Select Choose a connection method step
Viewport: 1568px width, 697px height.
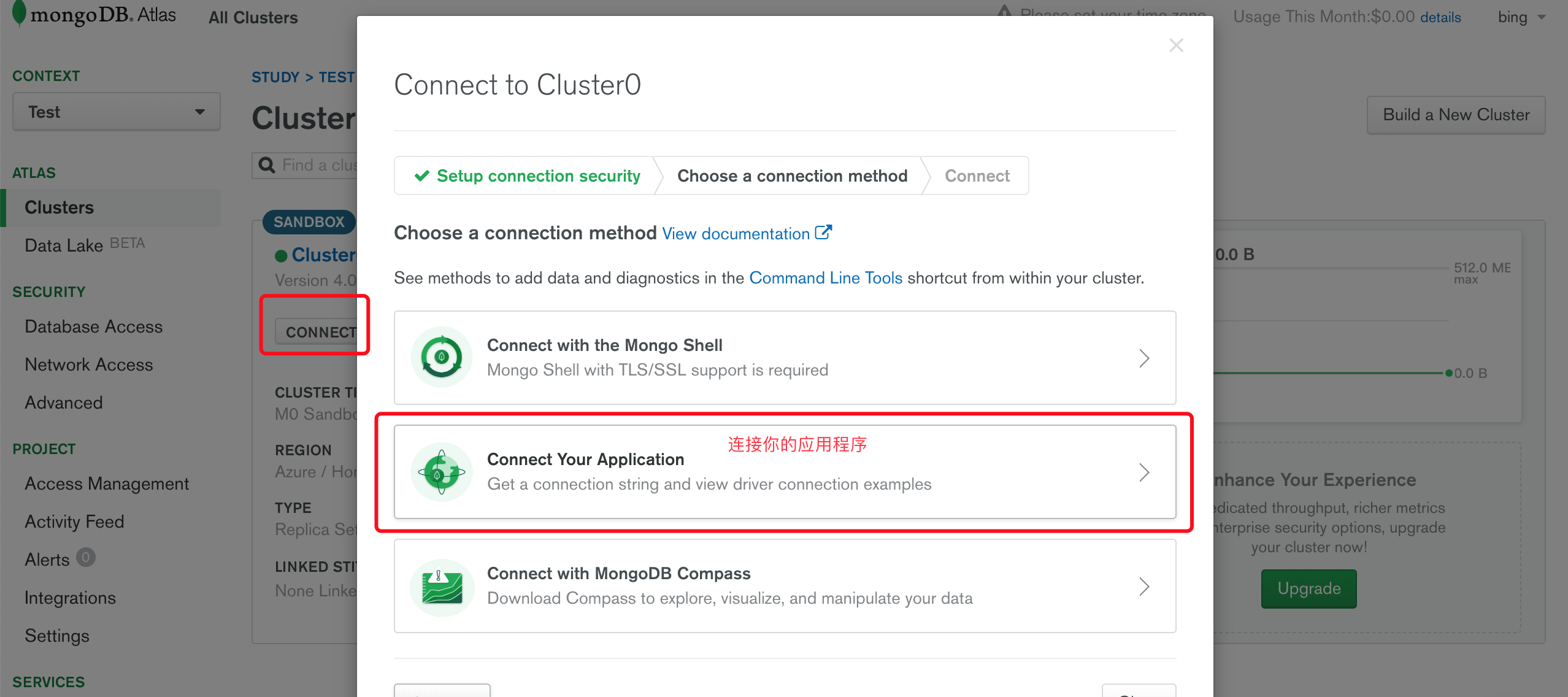(x=792, y=176)
